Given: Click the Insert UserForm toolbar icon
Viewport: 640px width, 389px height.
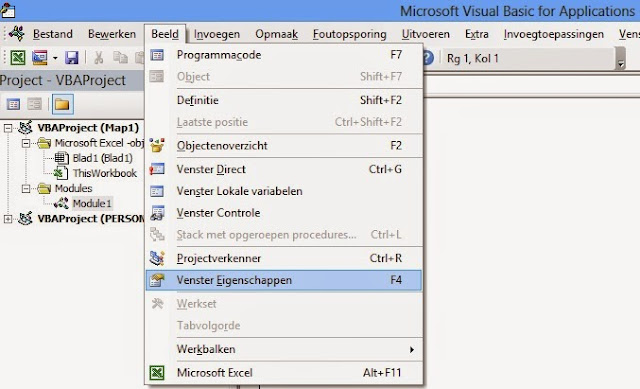Looking at the screenshot, I should point(40,58).
